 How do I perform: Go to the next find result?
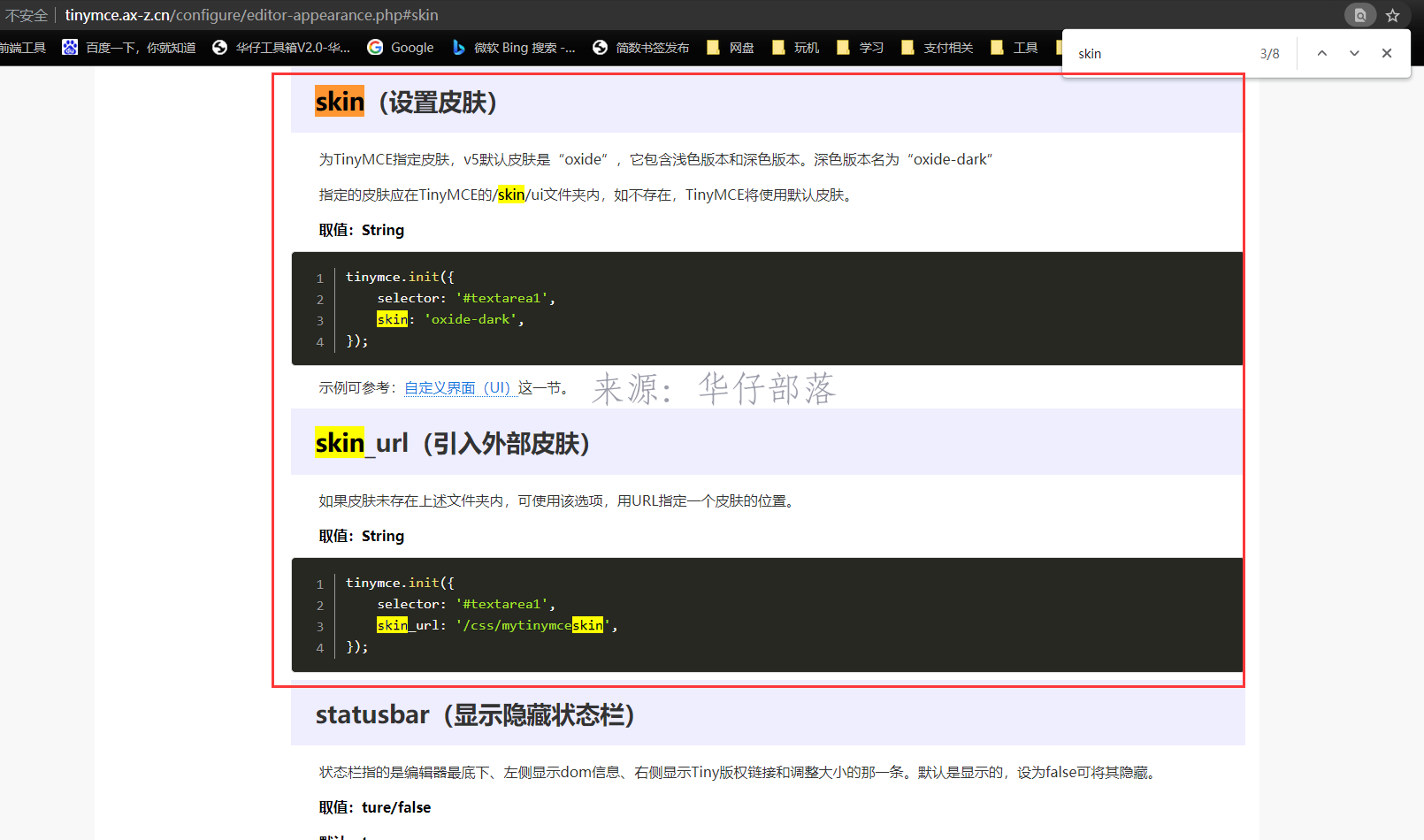coord(1354,53)
